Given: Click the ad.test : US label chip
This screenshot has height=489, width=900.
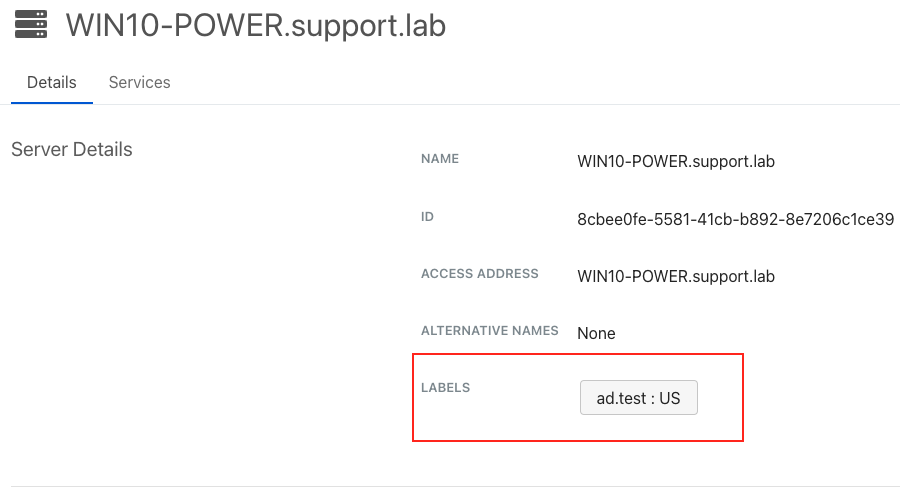Looking at the screenshot, I should tap(638, 398).
